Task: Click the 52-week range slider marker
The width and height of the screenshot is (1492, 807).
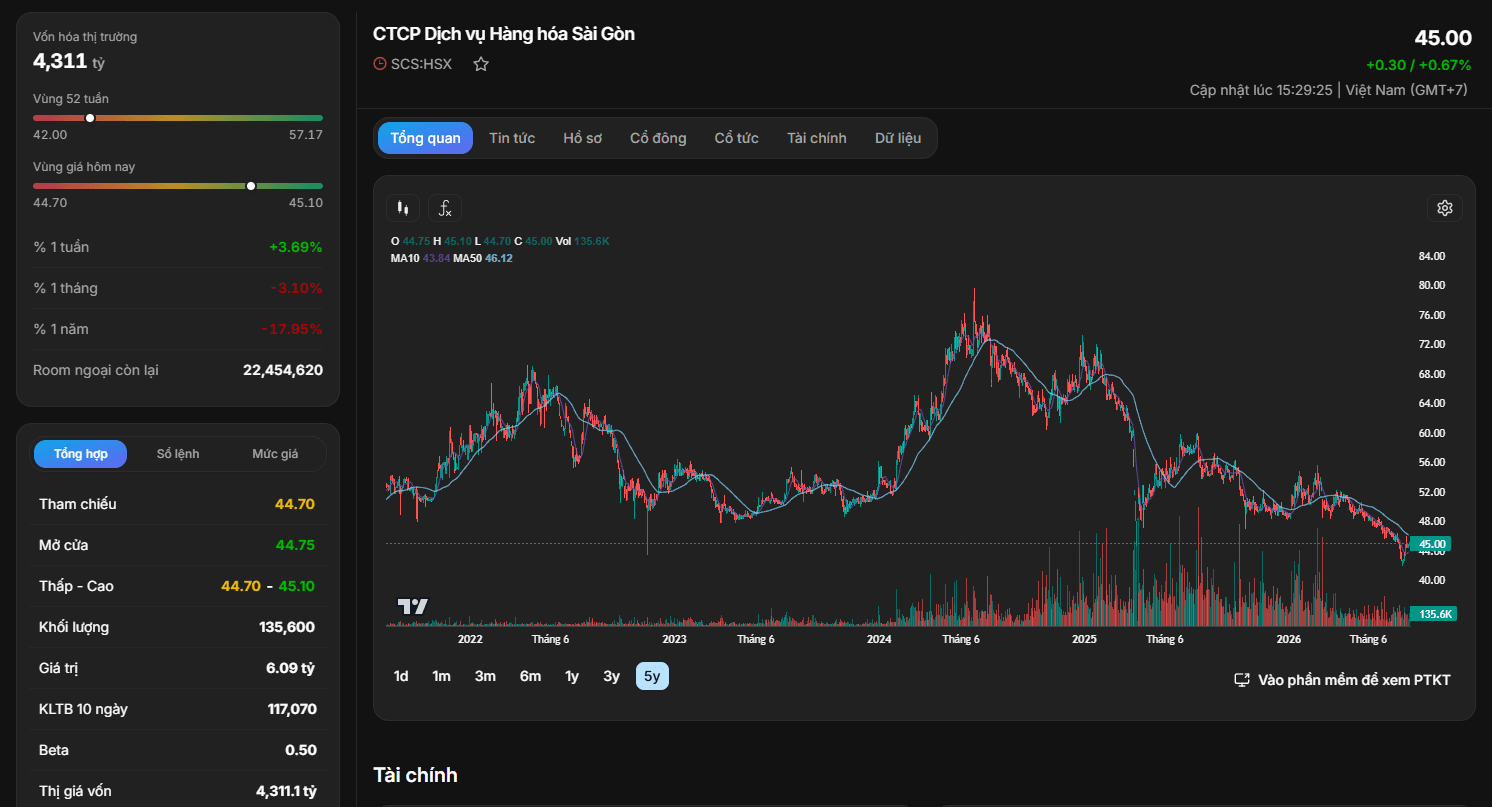Action: (90, 118)
